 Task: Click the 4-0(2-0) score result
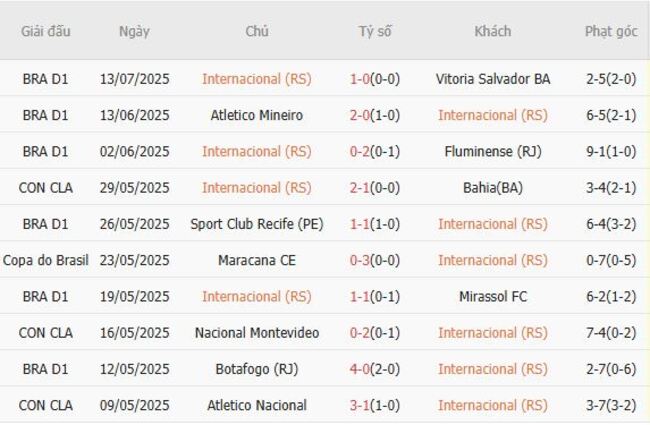tap(375, 369)
